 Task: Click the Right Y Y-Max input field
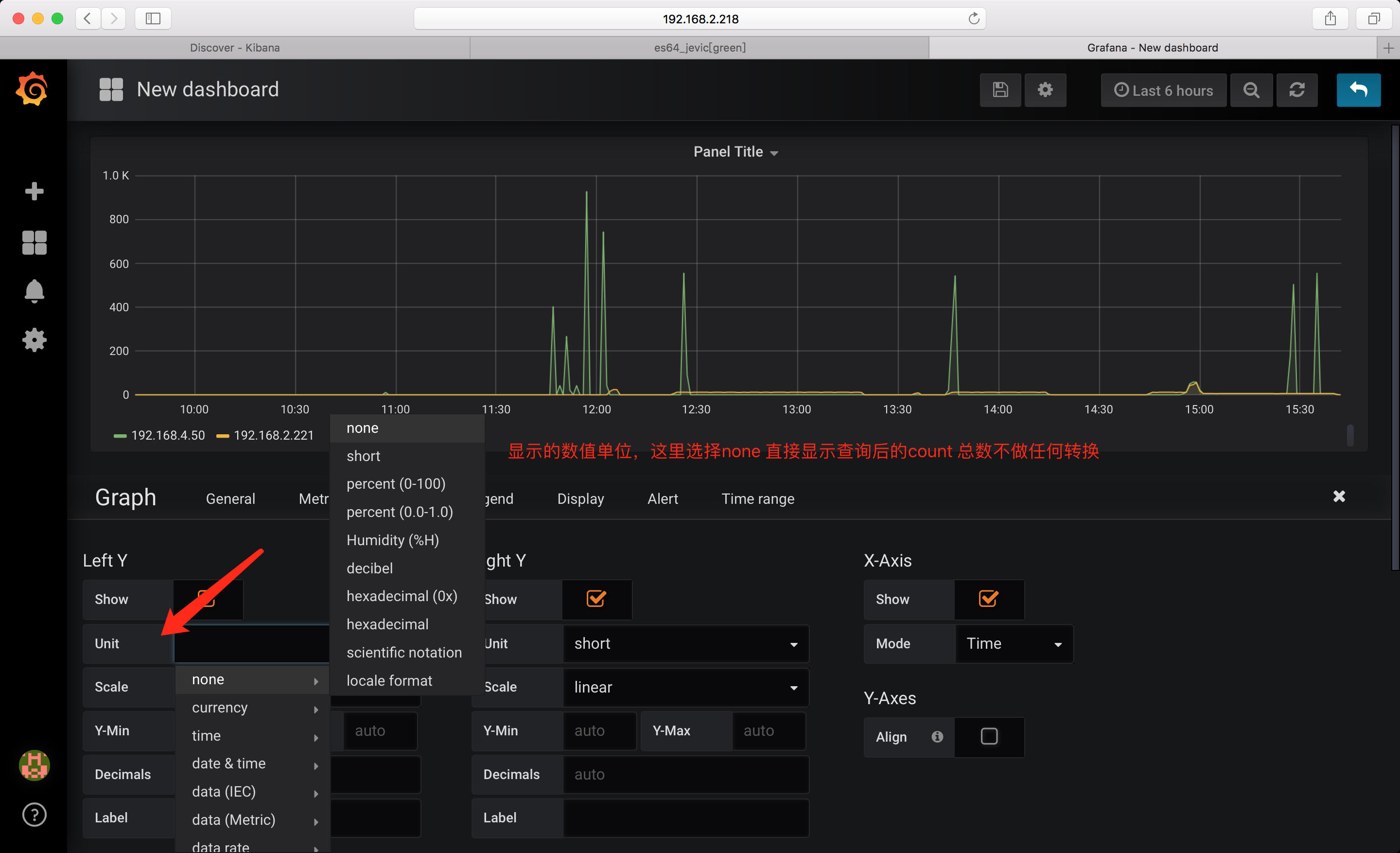pos(768,730)
